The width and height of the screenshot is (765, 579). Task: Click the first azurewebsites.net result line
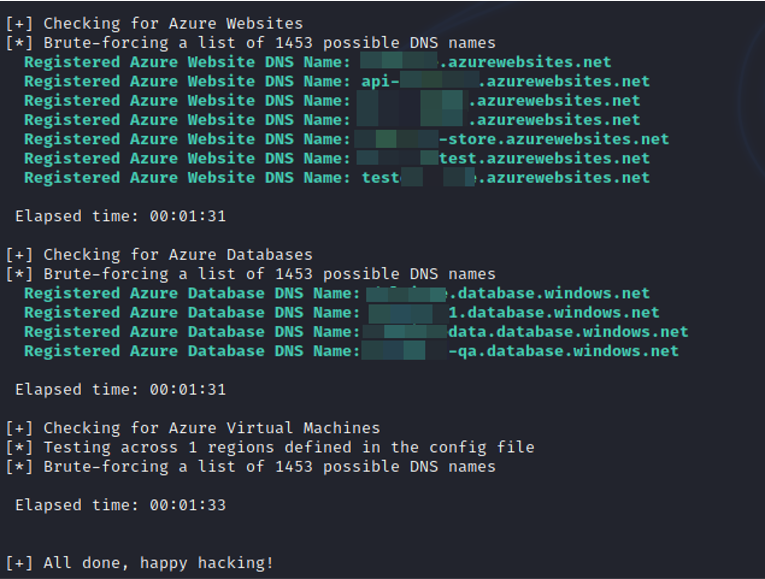click(318, 62)
